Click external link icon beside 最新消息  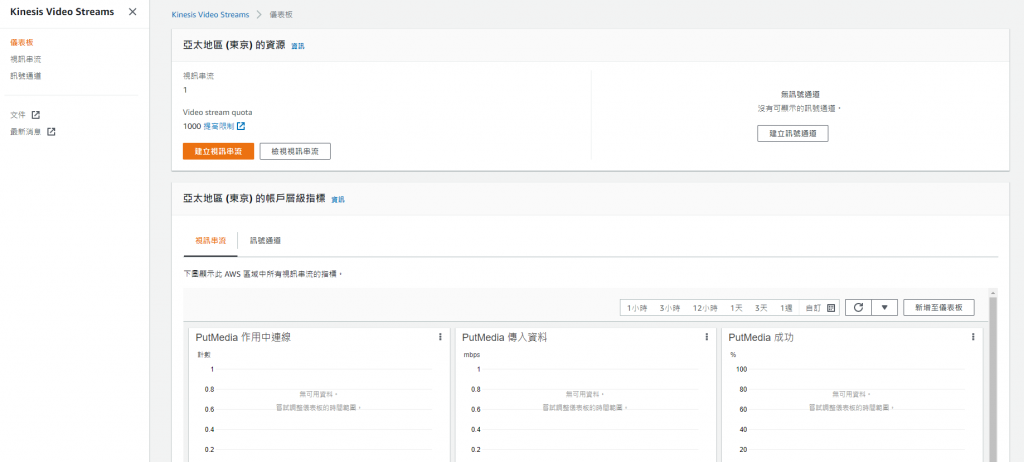52,132
